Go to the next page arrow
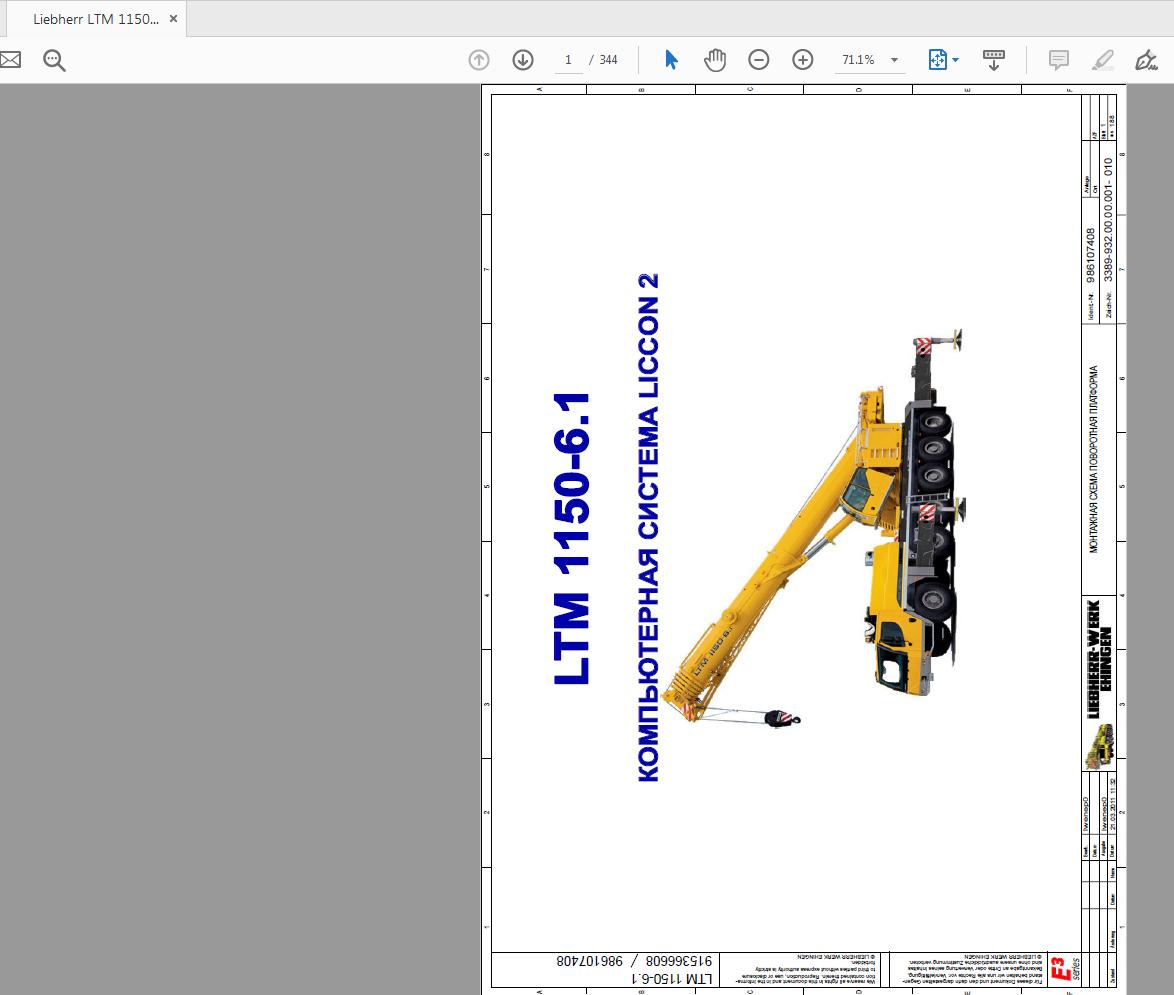 [x=522, y=60]
